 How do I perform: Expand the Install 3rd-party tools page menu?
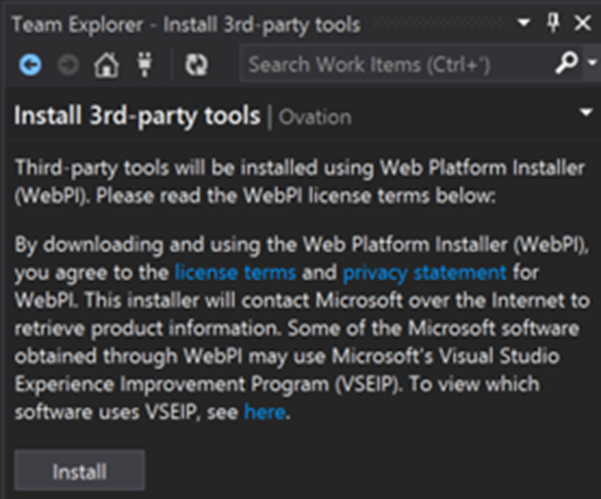click(x=586, y=112)
